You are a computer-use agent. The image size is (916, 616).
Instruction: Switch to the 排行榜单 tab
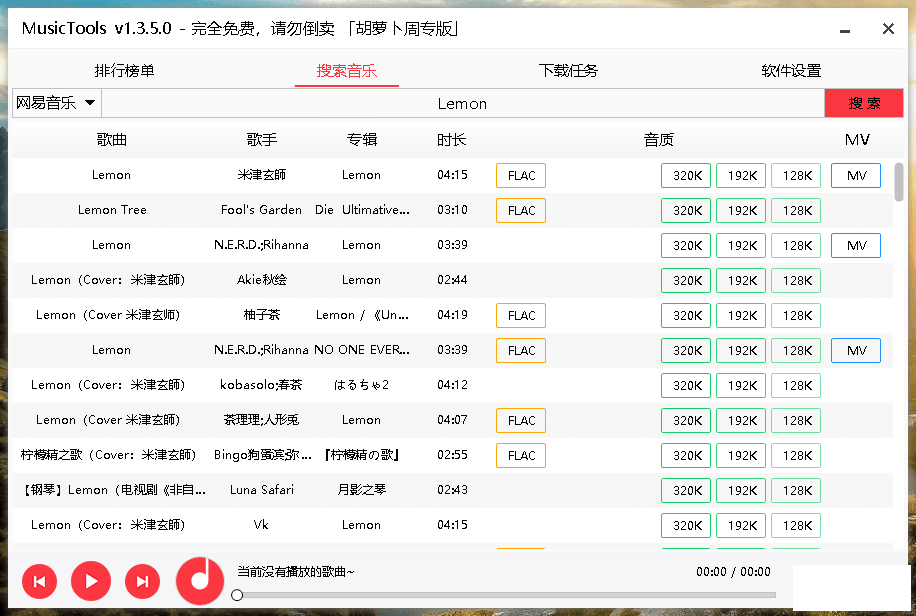(x=124, y=71)
